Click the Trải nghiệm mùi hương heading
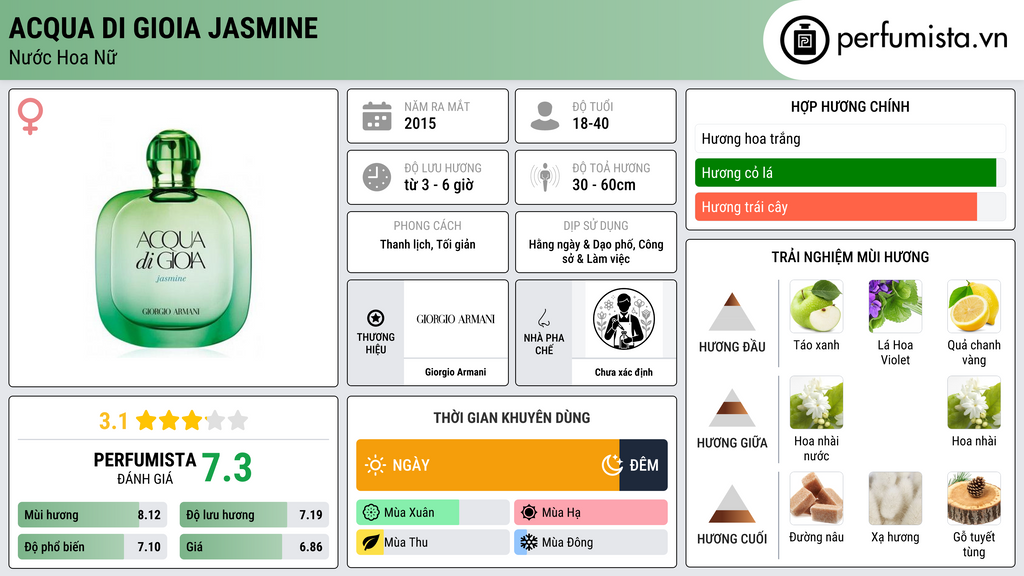 [x=850, y=257]
